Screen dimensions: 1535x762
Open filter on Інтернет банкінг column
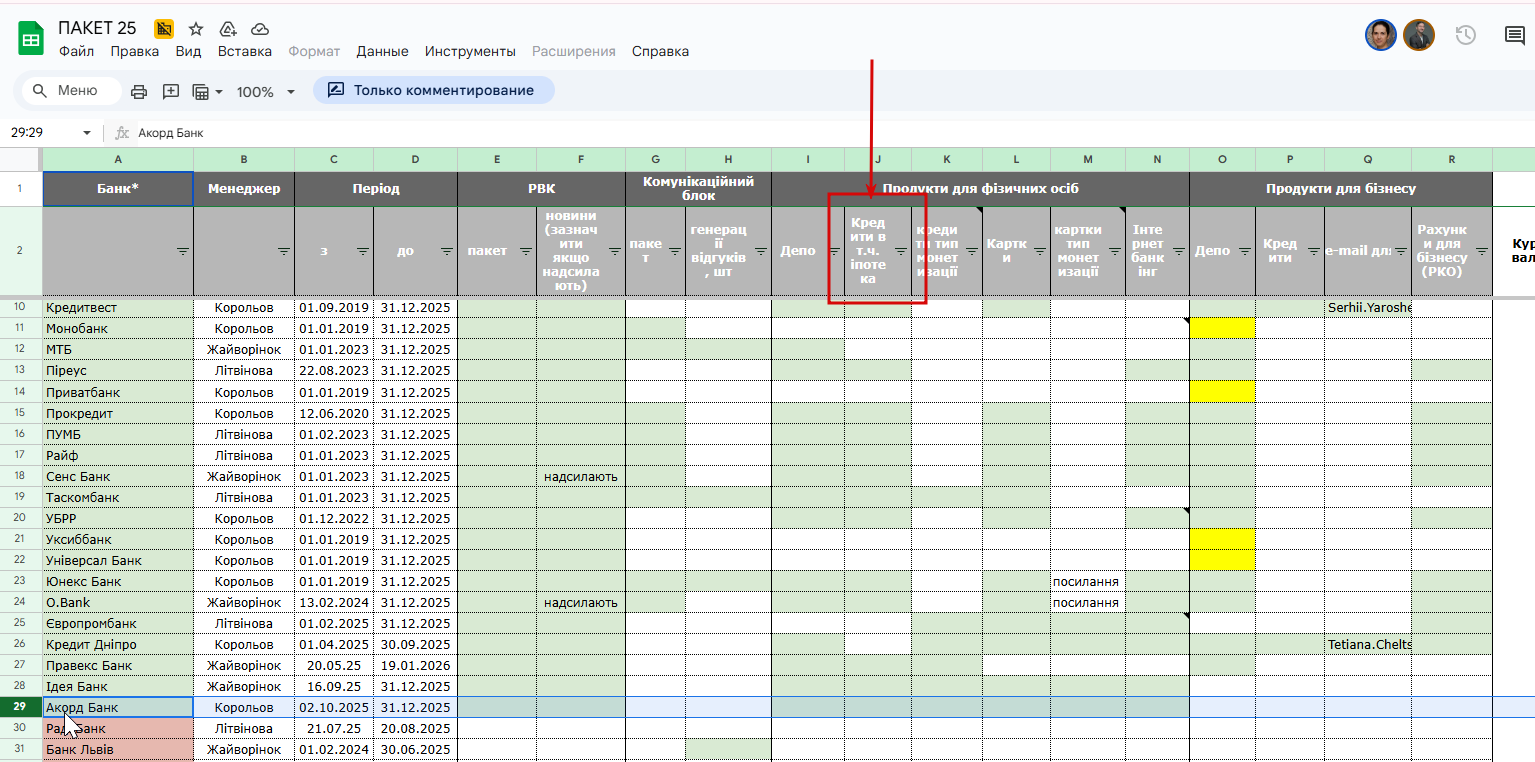[x=1178, y=251]
